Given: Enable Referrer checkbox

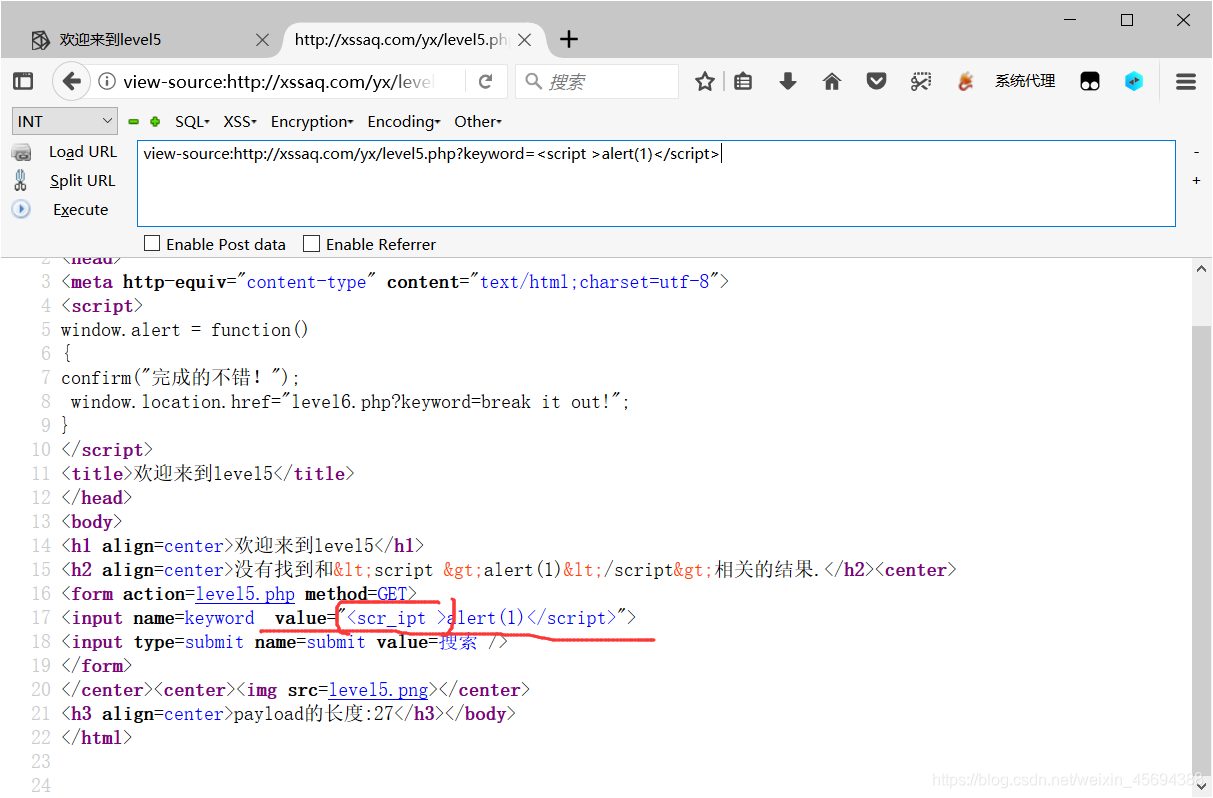Looking at the screenshot, I should click(311, 243).
